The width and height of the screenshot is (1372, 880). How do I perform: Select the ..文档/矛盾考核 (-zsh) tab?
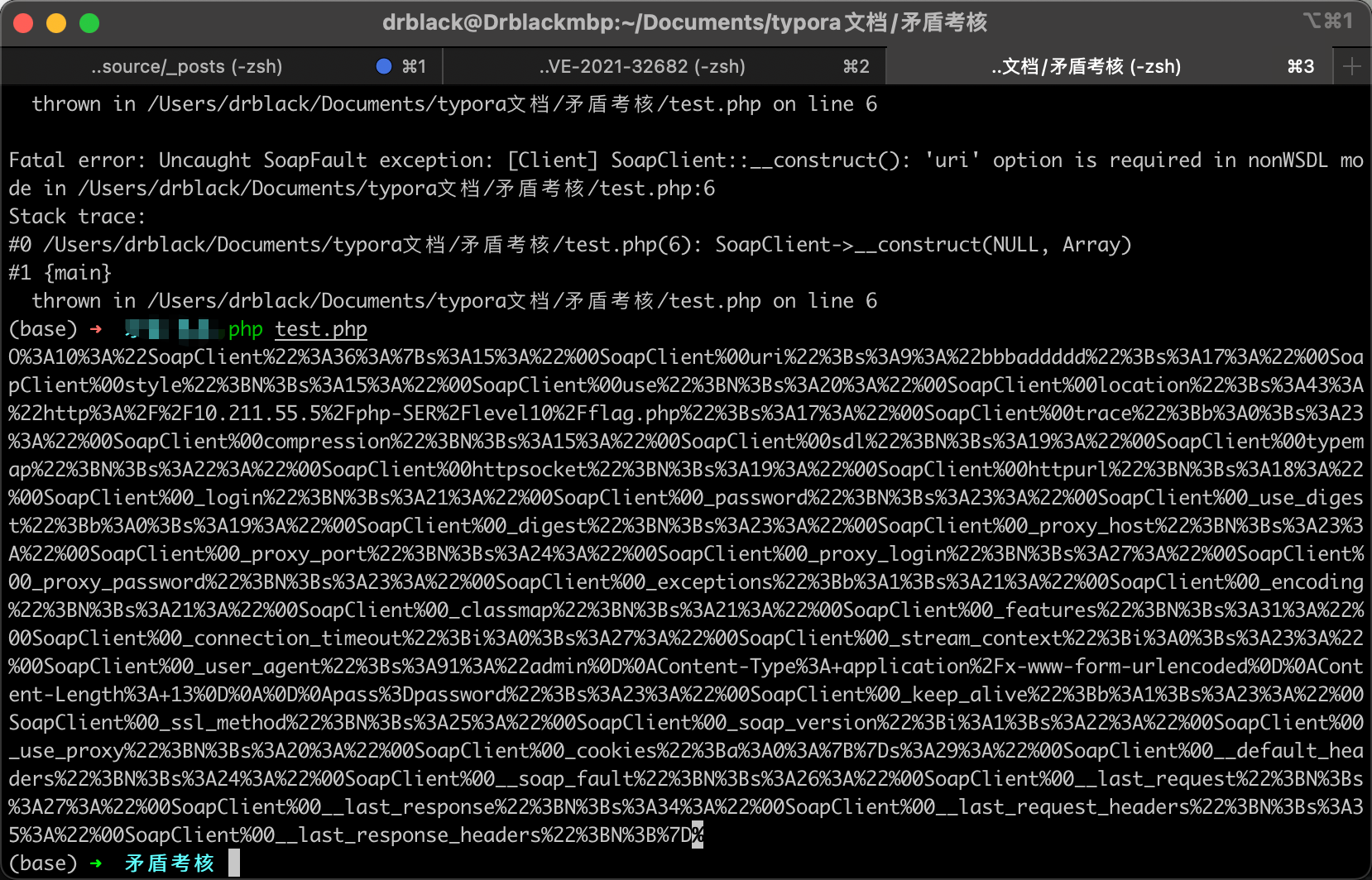[x=1109, y=66]
